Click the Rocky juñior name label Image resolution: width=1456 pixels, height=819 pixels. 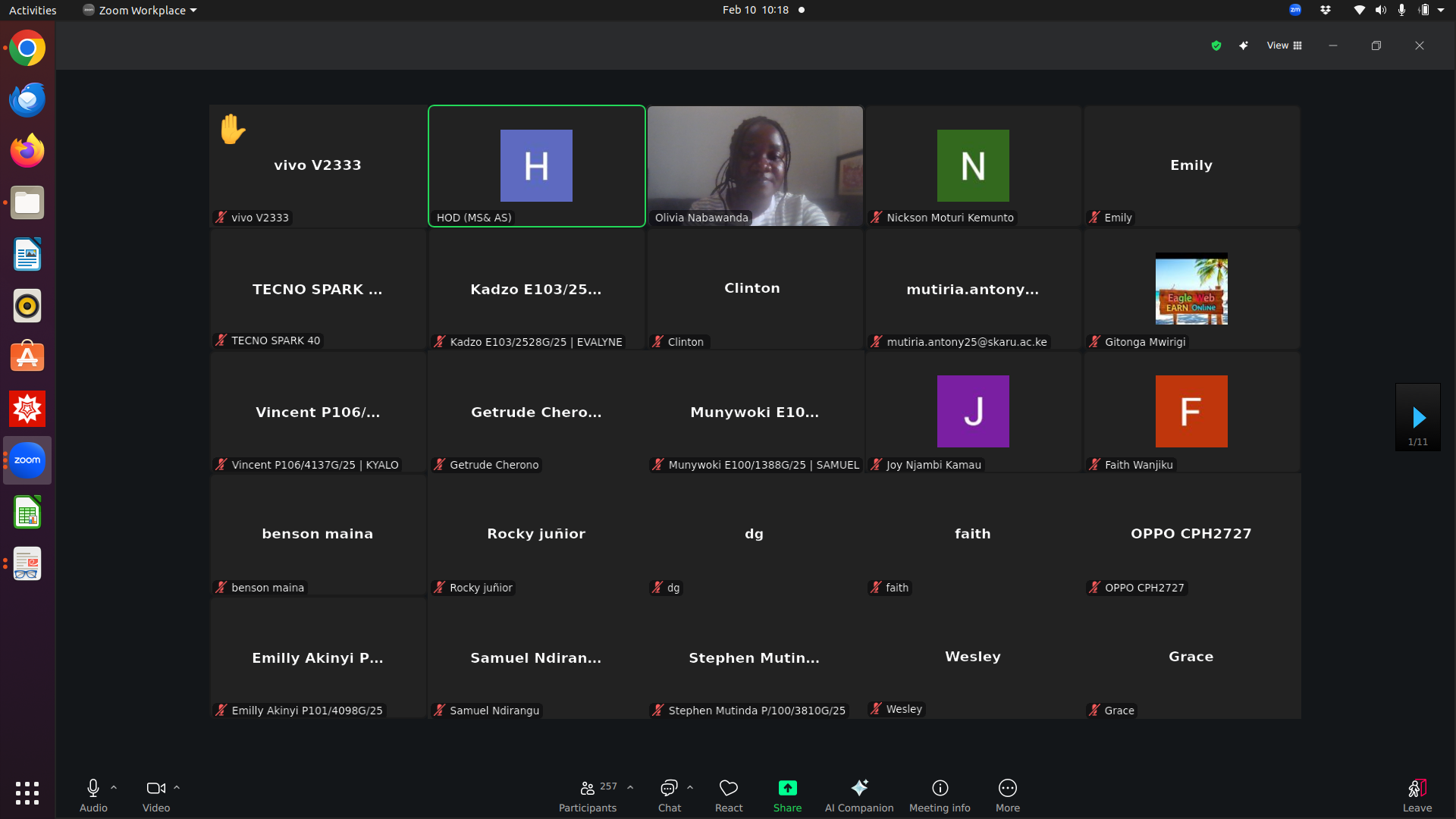point(481,588)
